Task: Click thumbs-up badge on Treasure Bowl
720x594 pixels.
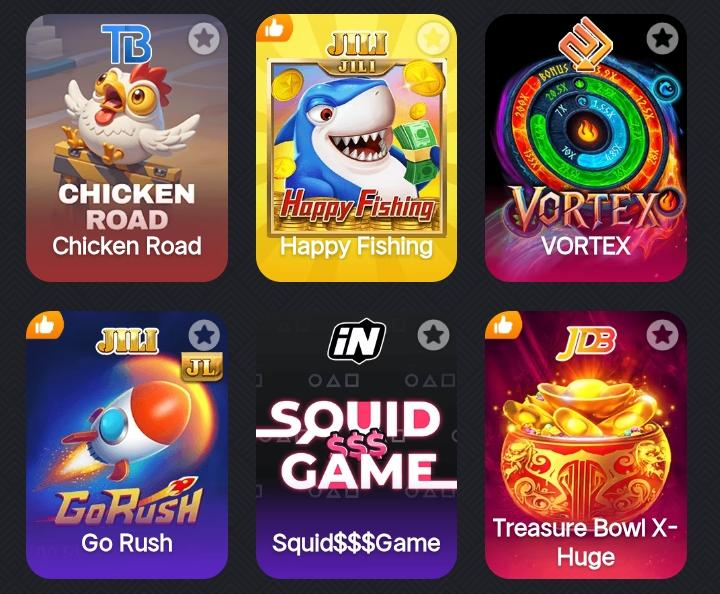Action: 503,325
